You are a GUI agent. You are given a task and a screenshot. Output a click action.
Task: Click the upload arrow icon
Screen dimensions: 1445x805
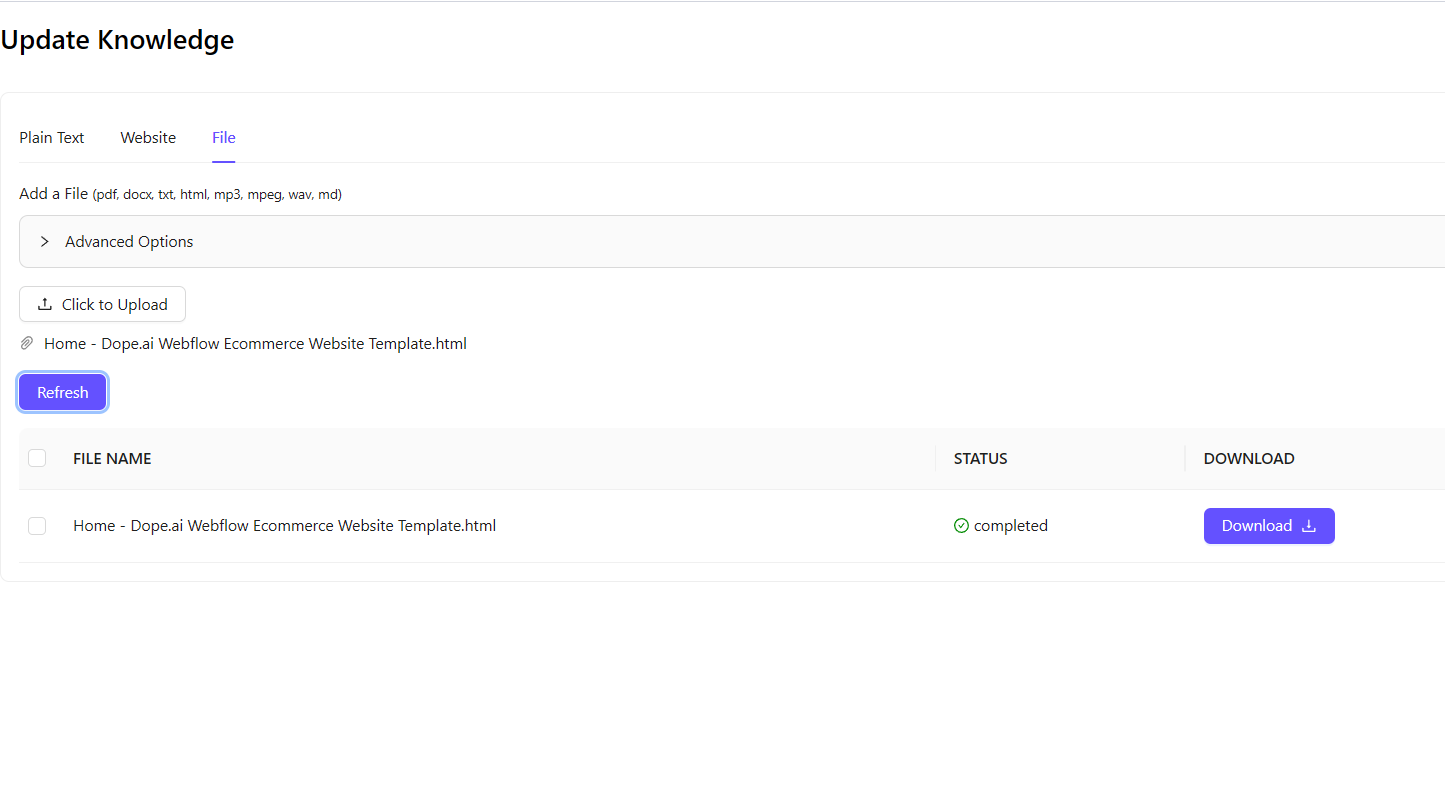pos(44,305)
